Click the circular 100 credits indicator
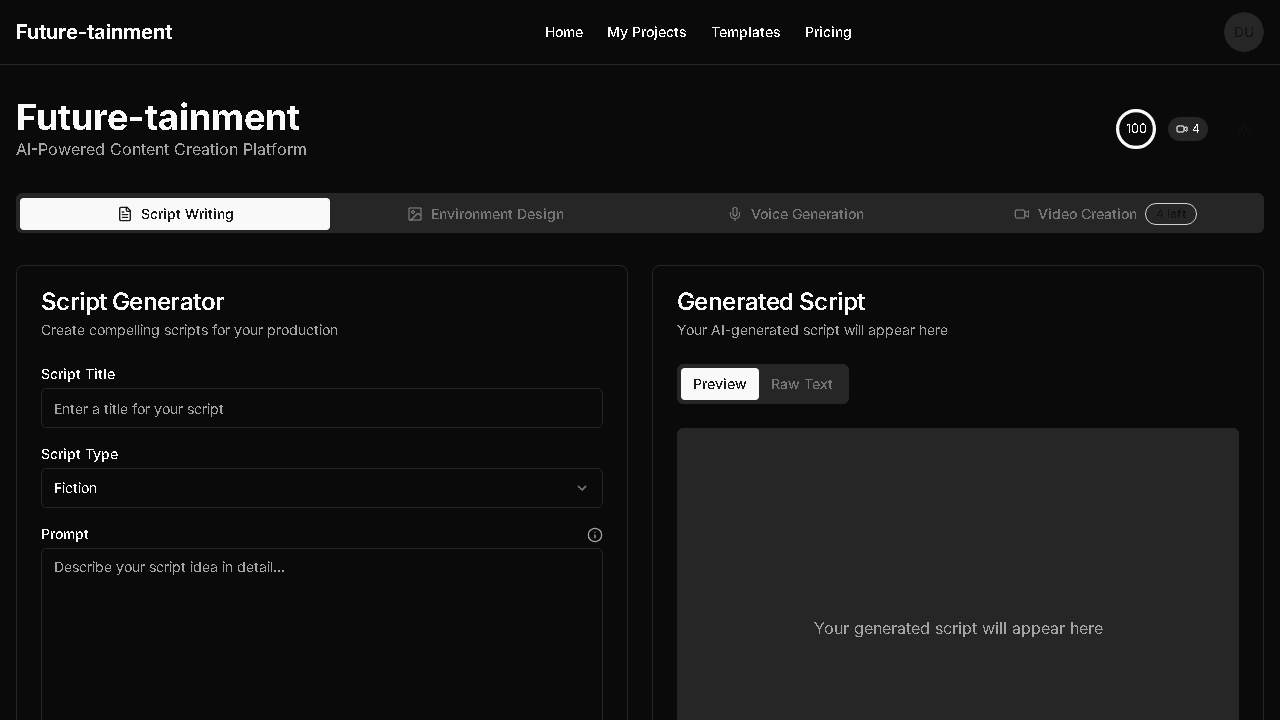 coord(1136,129)
